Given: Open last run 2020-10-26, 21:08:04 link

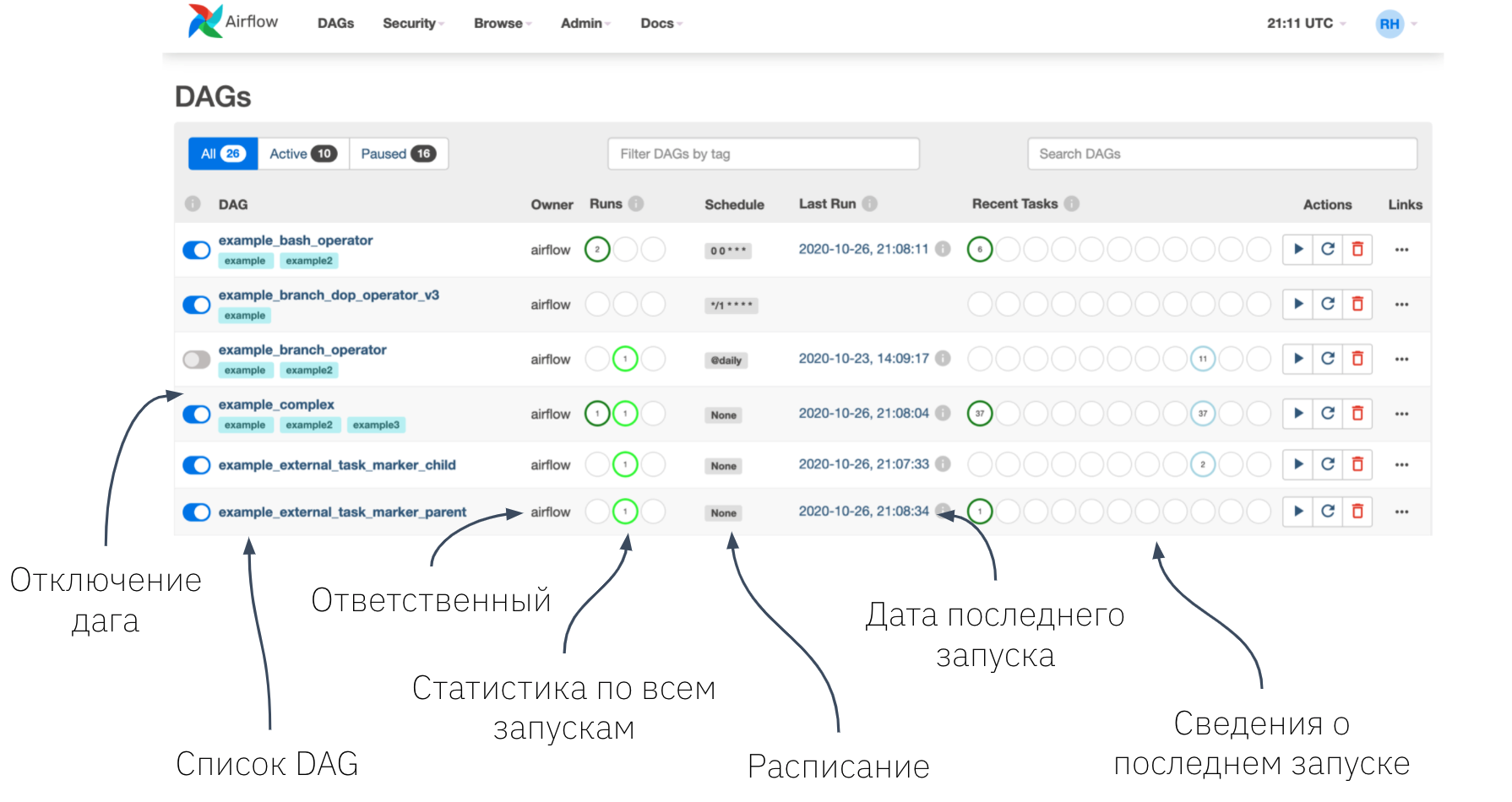Looking at the screenshot, I should [x=863, y=414].
